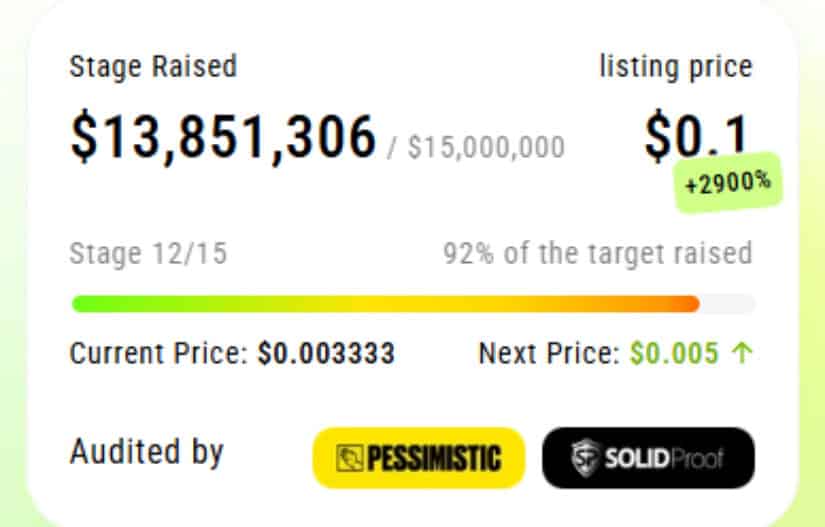This screenshot has height=527, width=825.
Task: Click the Audited by label
Action: (x=147, y=452)
